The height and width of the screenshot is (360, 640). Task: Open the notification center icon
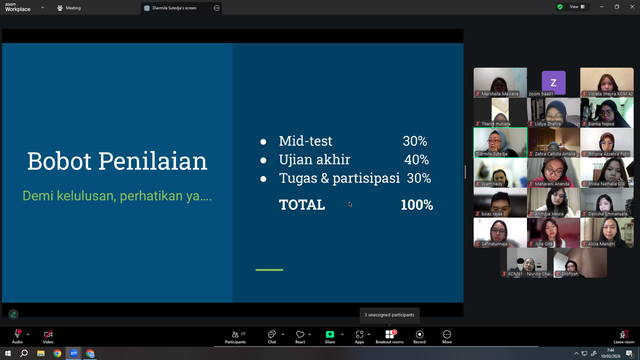[629, 353]
